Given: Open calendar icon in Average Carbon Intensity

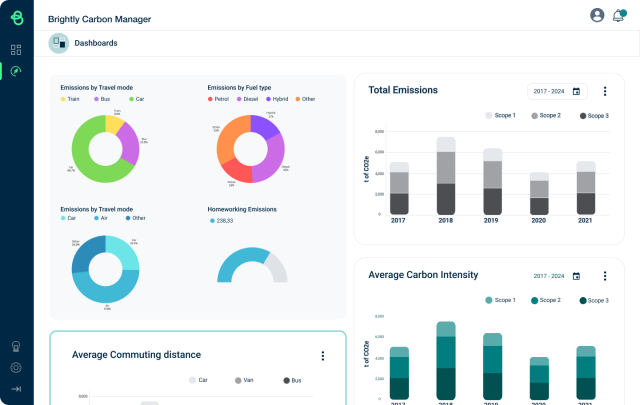Looking at the screenshot, I should [x=576, y=276].
